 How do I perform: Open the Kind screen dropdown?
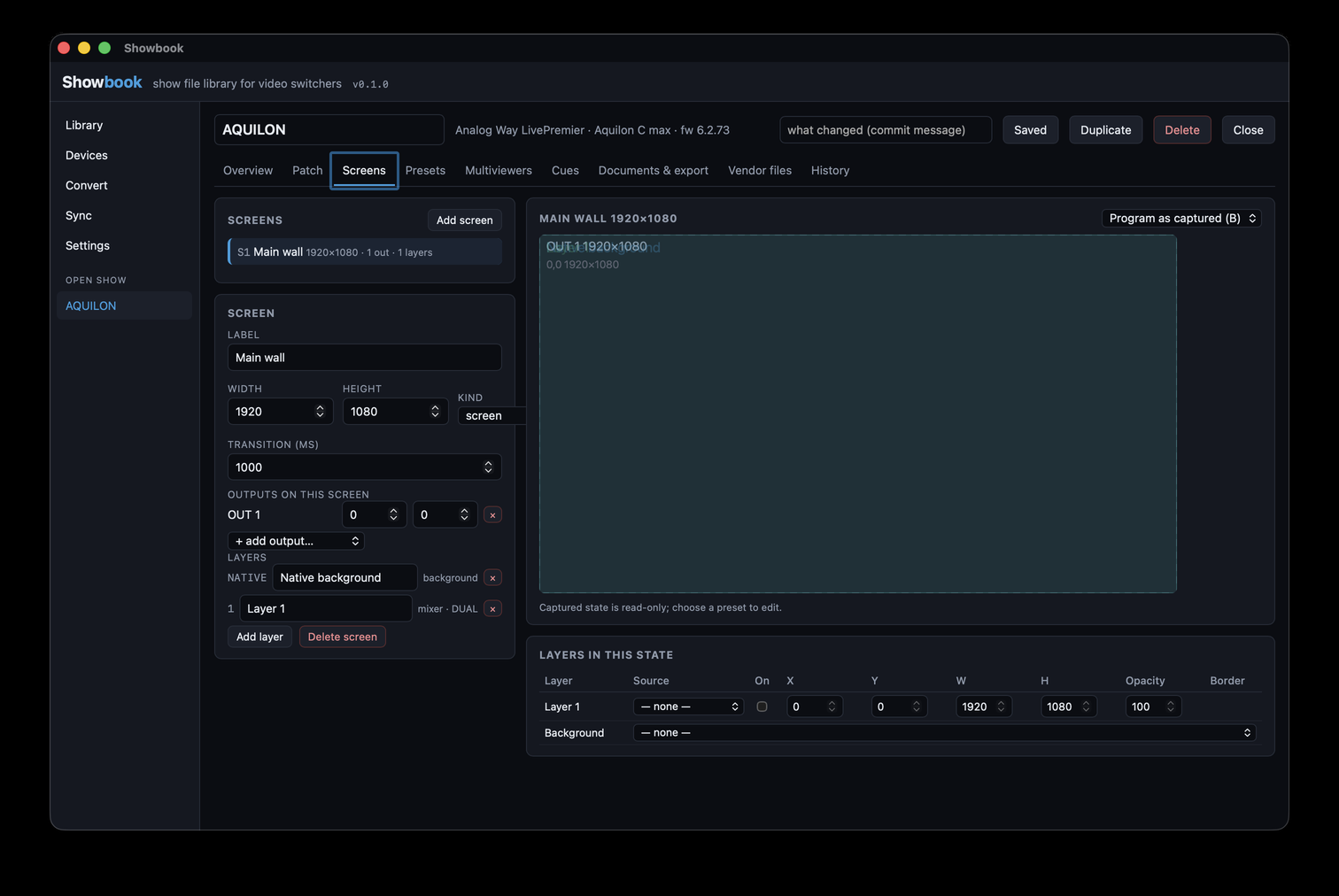491,415
